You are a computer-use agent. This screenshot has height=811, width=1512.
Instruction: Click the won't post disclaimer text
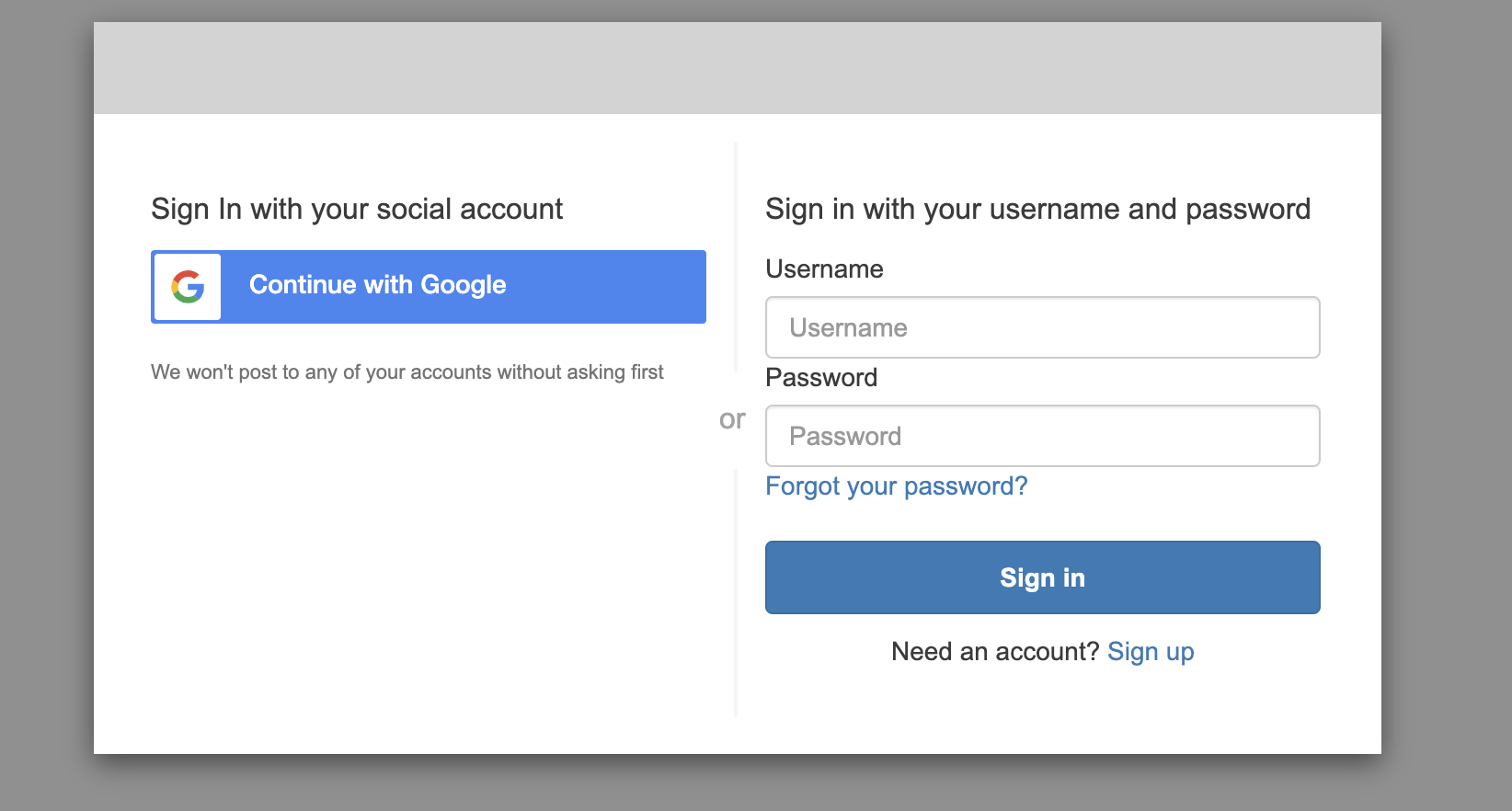coord(407,372)
